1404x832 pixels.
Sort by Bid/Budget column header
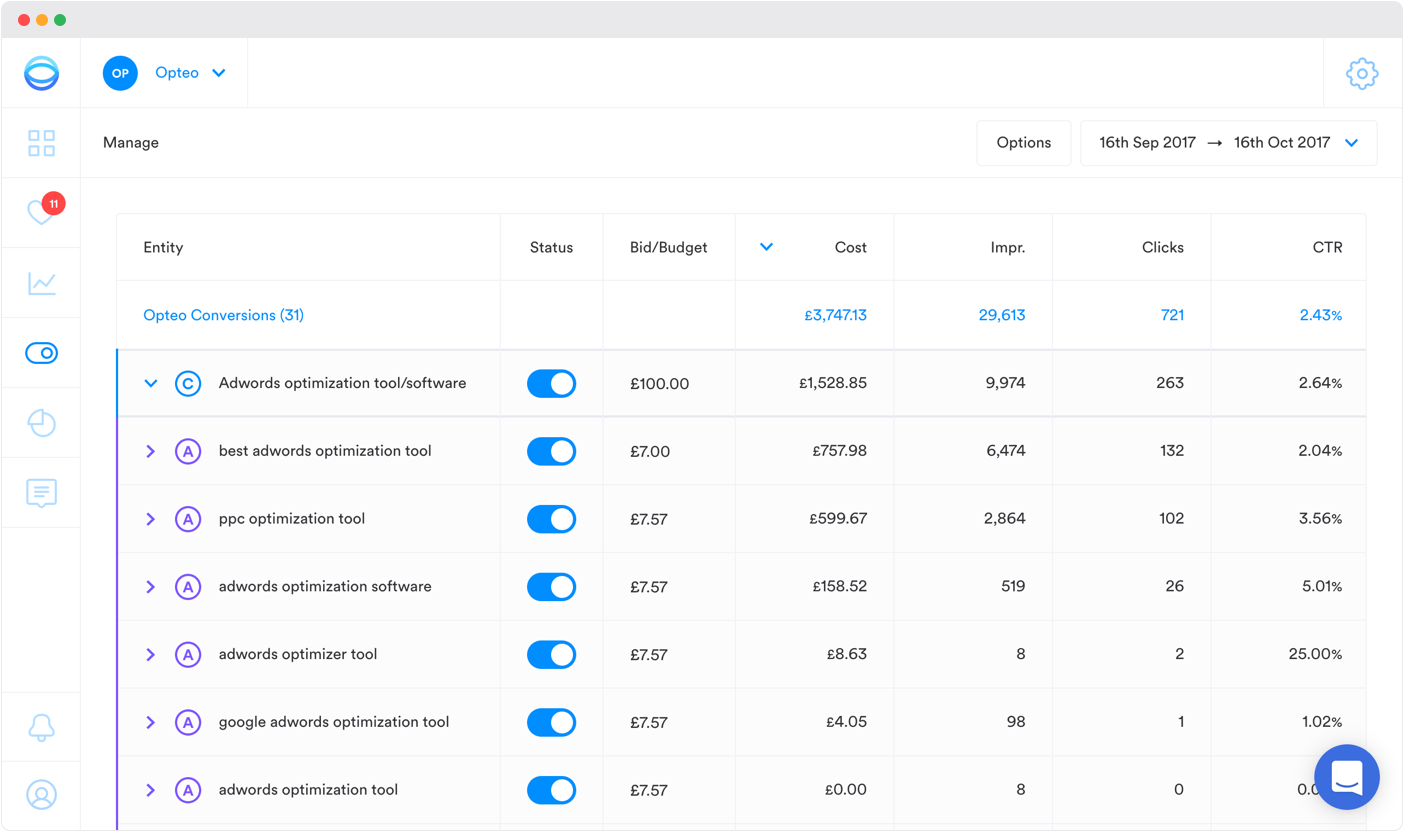click(669, 247)
